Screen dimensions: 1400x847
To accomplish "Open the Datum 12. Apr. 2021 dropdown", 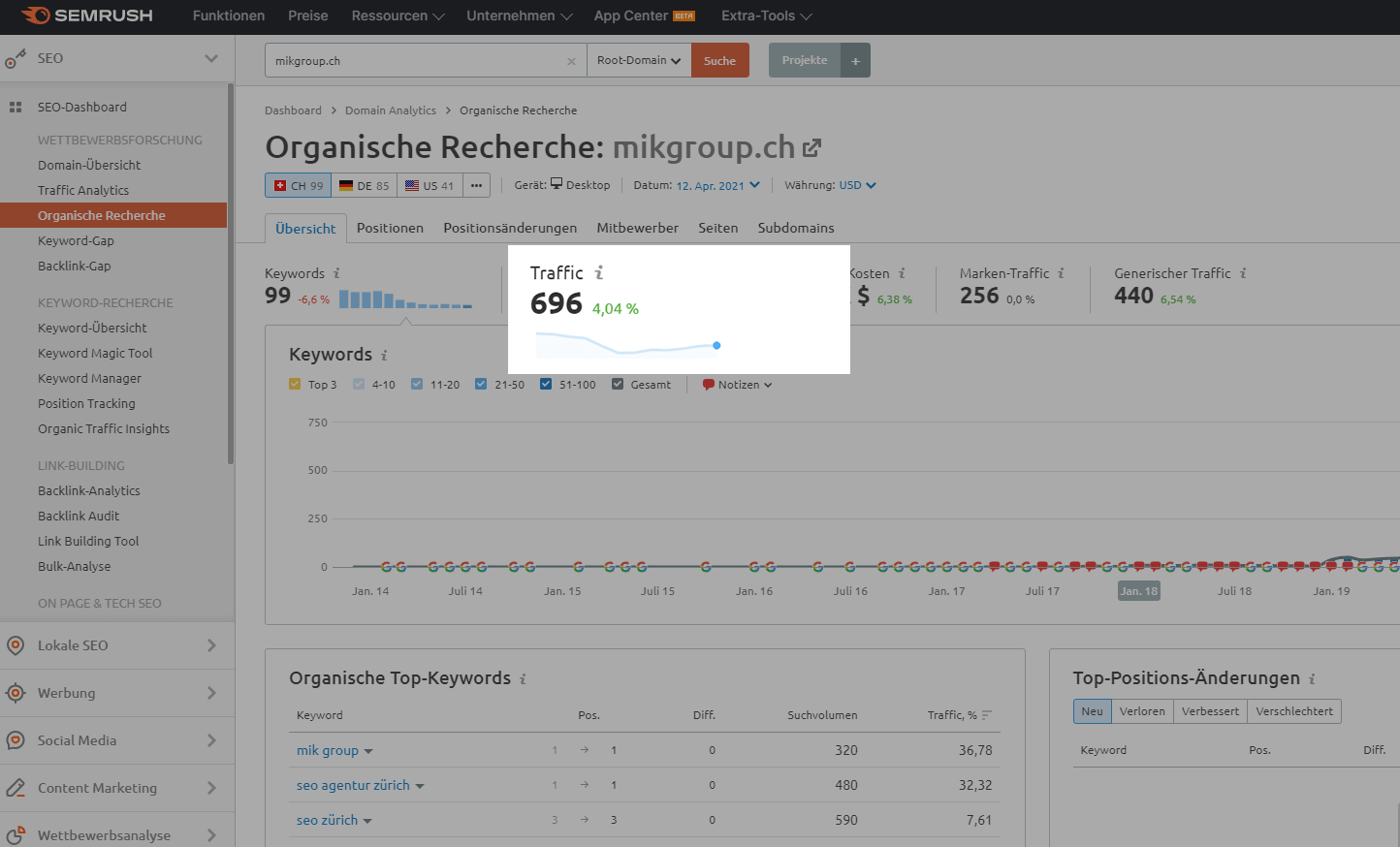I will click(717, 185).
